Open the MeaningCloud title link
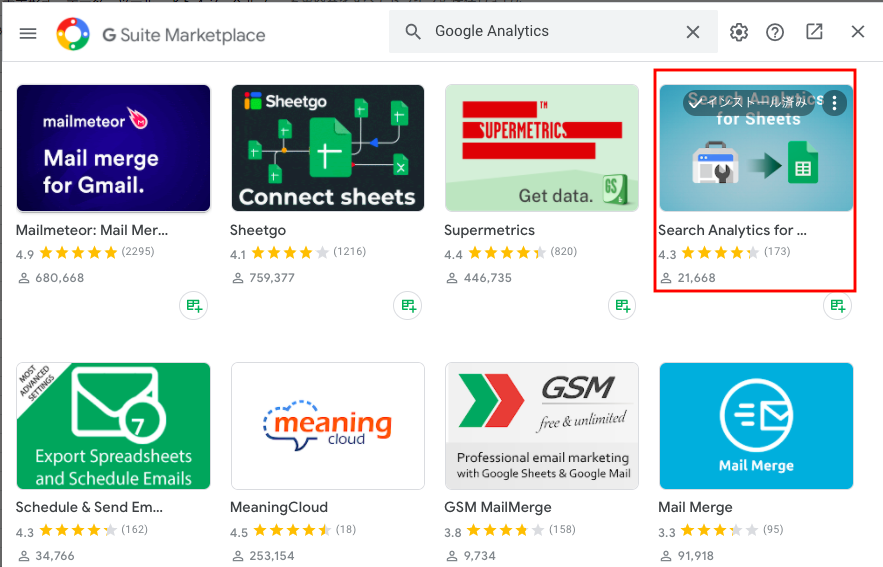Viewport: 883px width, 567px height. [x=279, y=507]
